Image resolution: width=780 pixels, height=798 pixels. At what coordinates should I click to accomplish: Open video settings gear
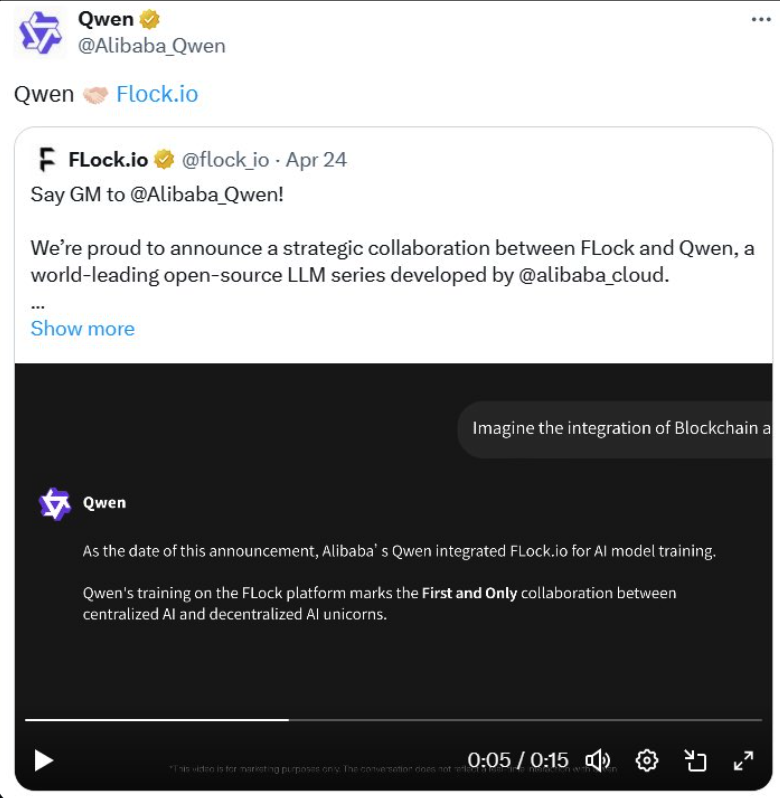647,761
